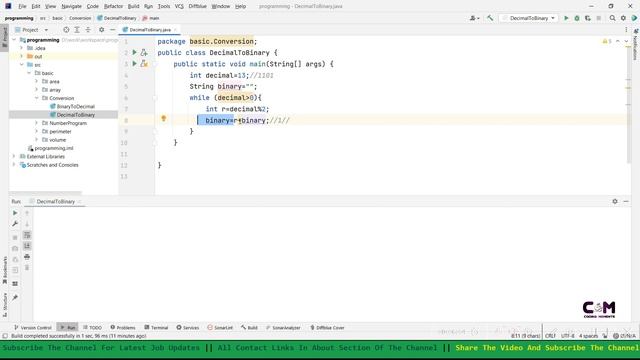The height and width of the screenshot is (360, 640).
Task: Toggle soft-wrap in Run console
Action: (x=27, y=235)
